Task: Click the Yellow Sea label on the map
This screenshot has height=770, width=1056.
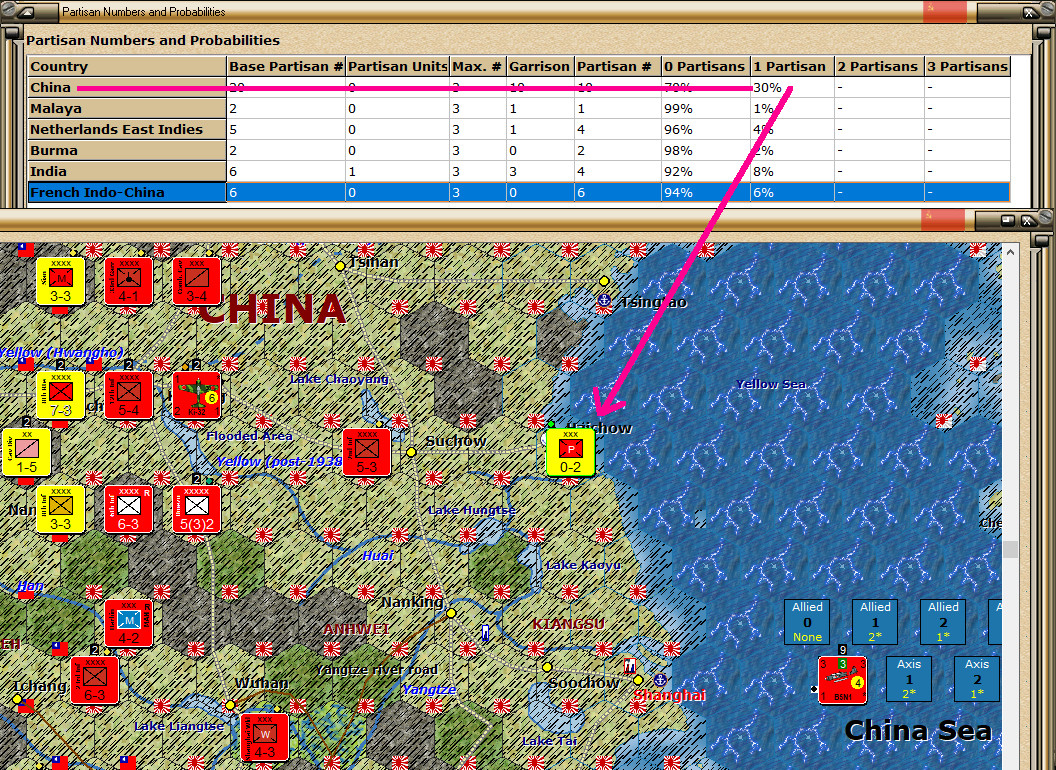Action: (770, 384)
